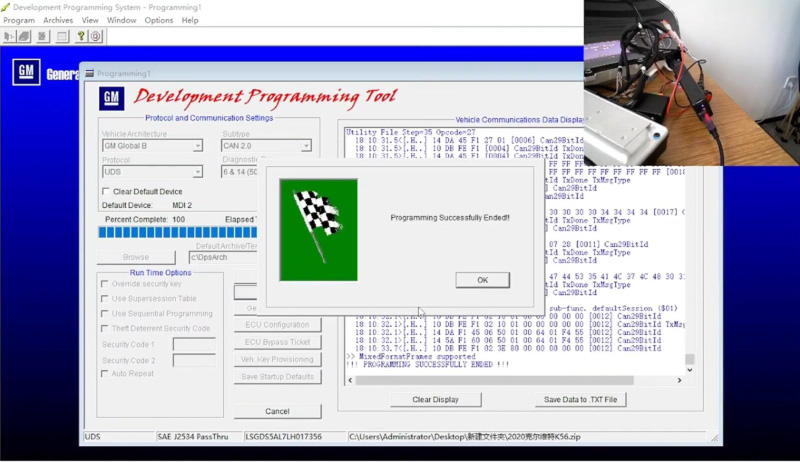Open the Window menu
This screenshot has height=462, width=800.
[x=121, y=20]
